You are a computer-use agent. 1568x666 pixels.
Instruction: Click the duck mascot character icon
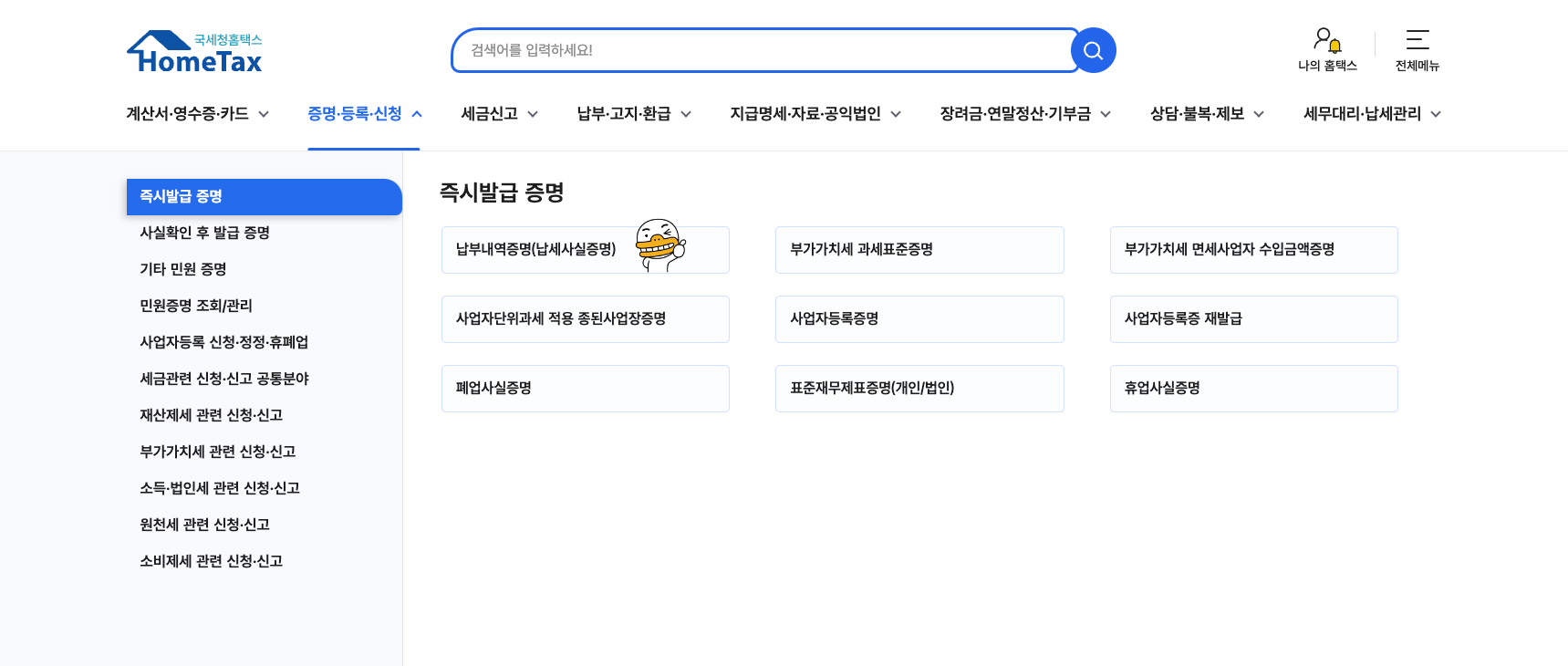(x=660, y=245)
